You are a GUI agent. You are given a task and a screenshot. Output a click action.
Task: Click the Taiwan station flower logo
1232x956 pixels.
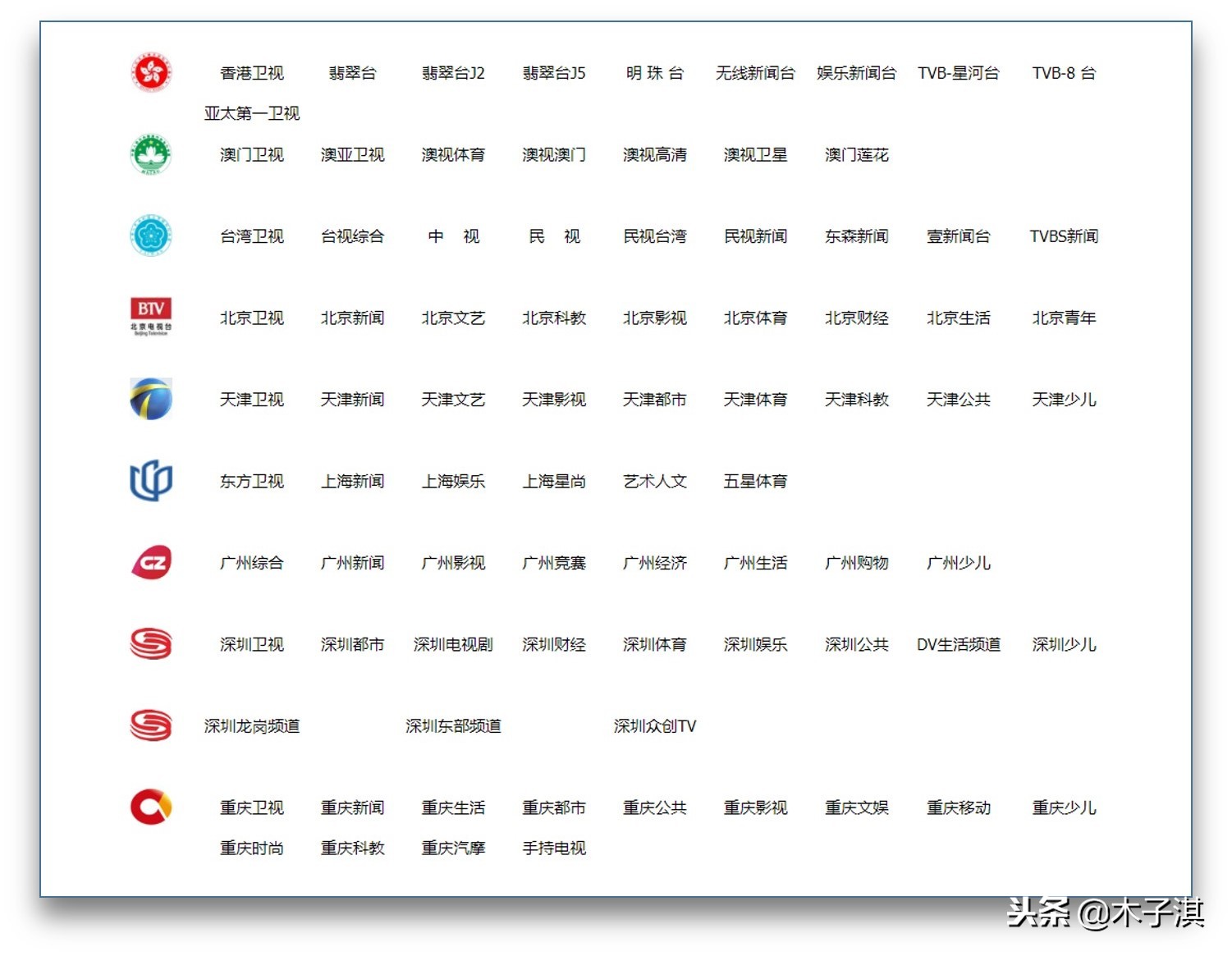click(x=150, y=236)
